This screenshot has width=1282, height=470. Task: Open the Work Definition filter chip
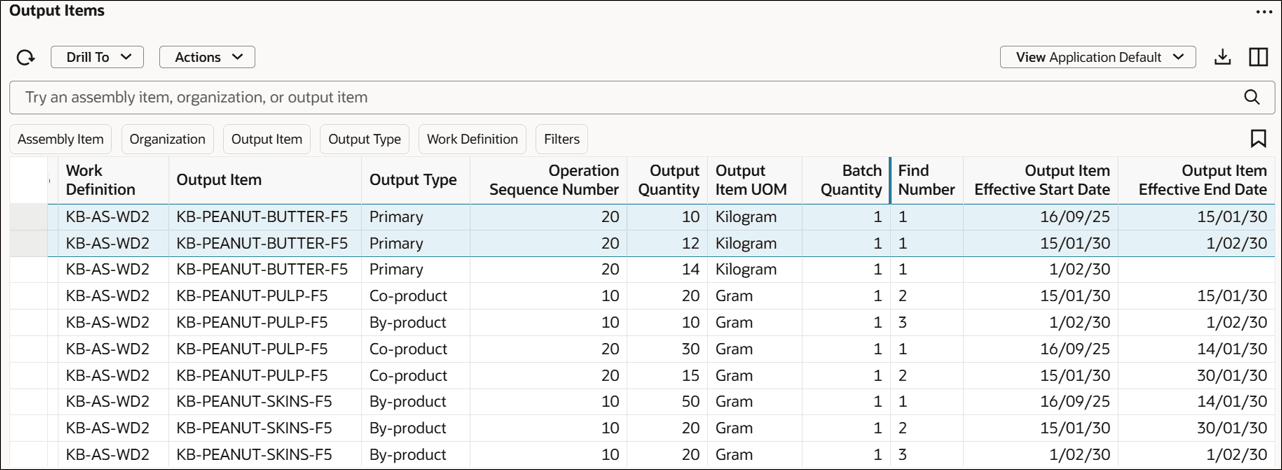[x=472, y=139]
